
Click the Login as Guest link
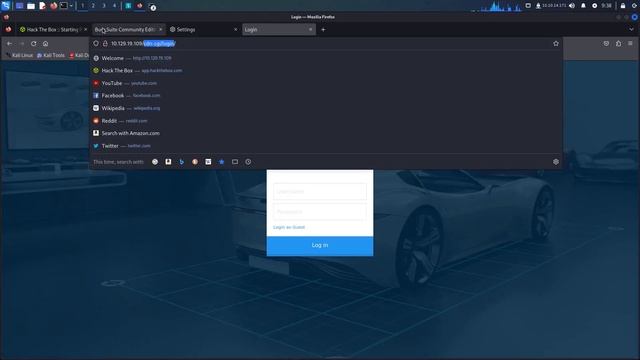click(289, 227)
